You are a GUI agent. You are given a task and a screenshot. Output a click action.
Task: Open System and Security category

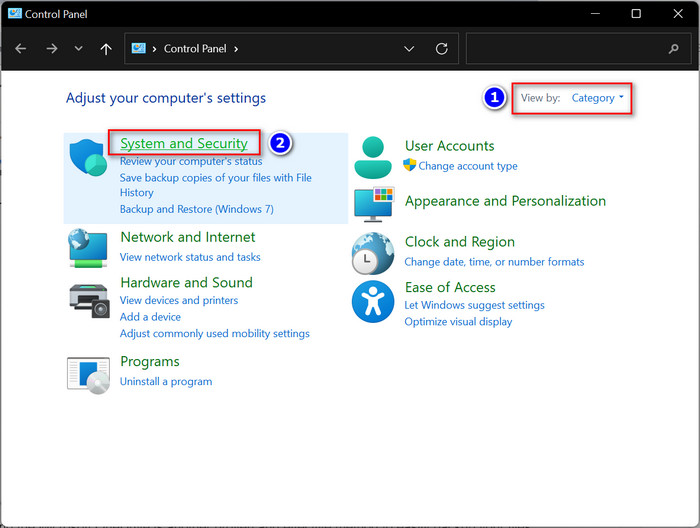pyautogui.click(x=184, y=143)
